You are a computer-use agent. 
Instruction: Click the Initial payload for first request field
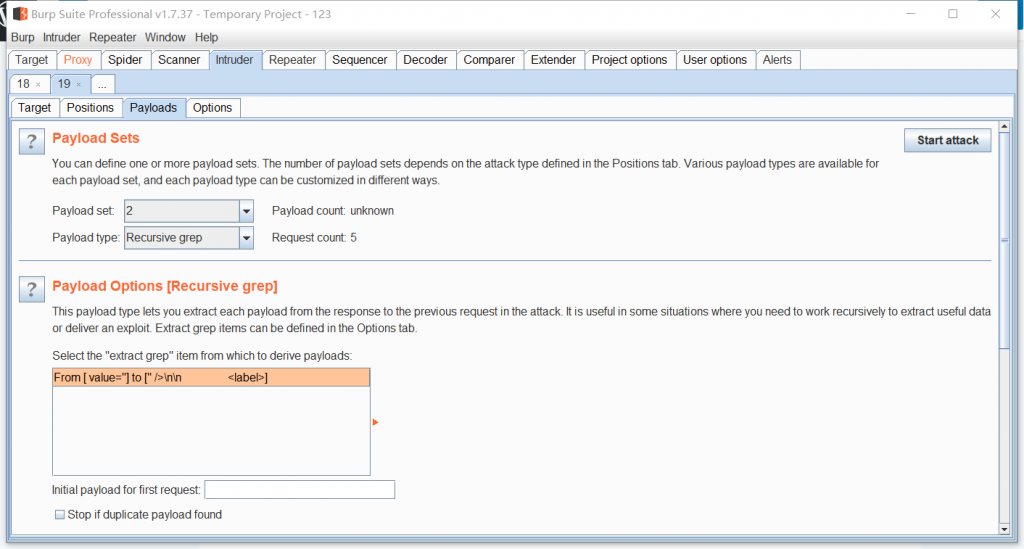click(299, 490)
